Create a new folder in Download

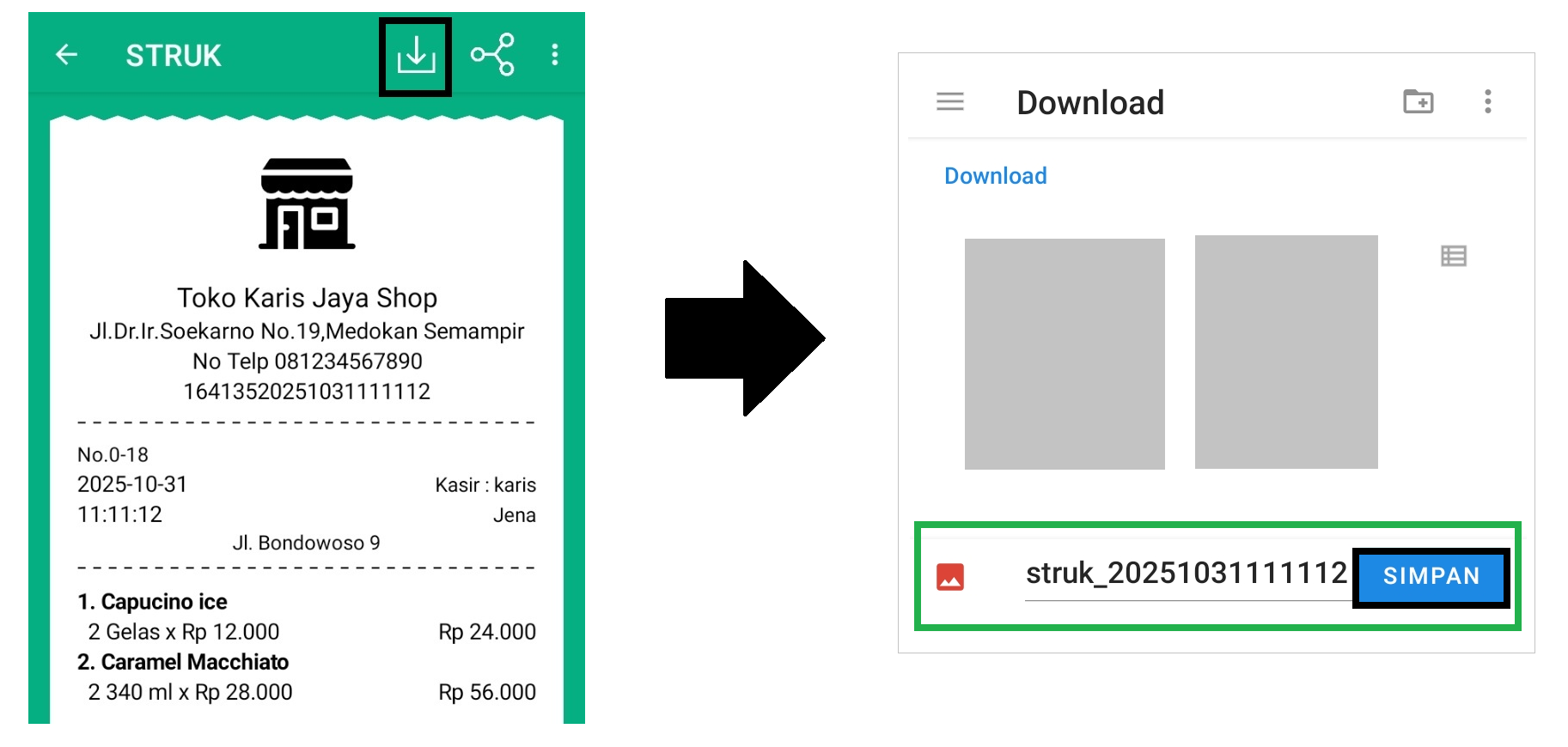pos(1418,102)
